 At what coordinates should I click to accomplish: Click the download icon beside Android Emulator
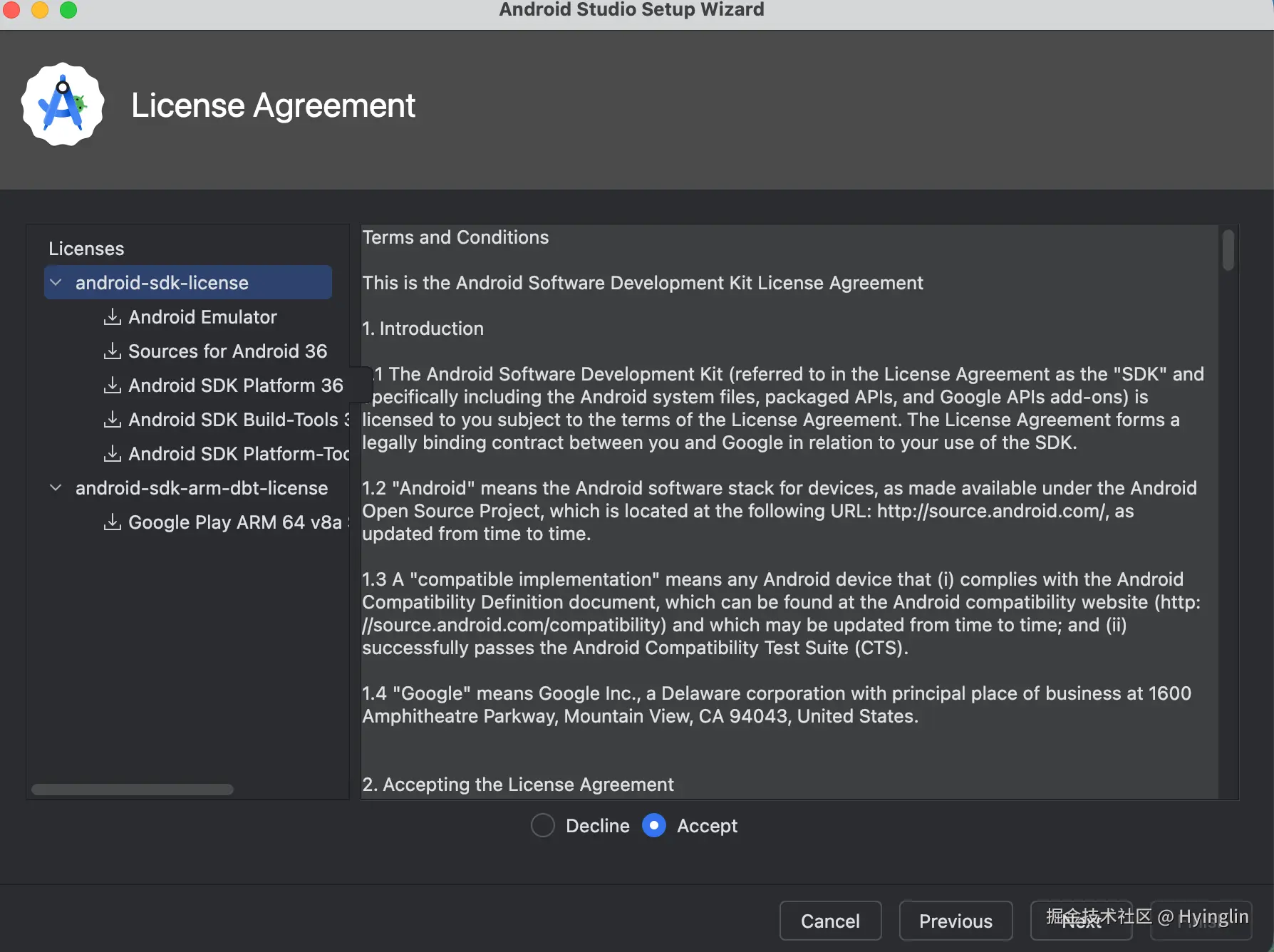(112, 316)
